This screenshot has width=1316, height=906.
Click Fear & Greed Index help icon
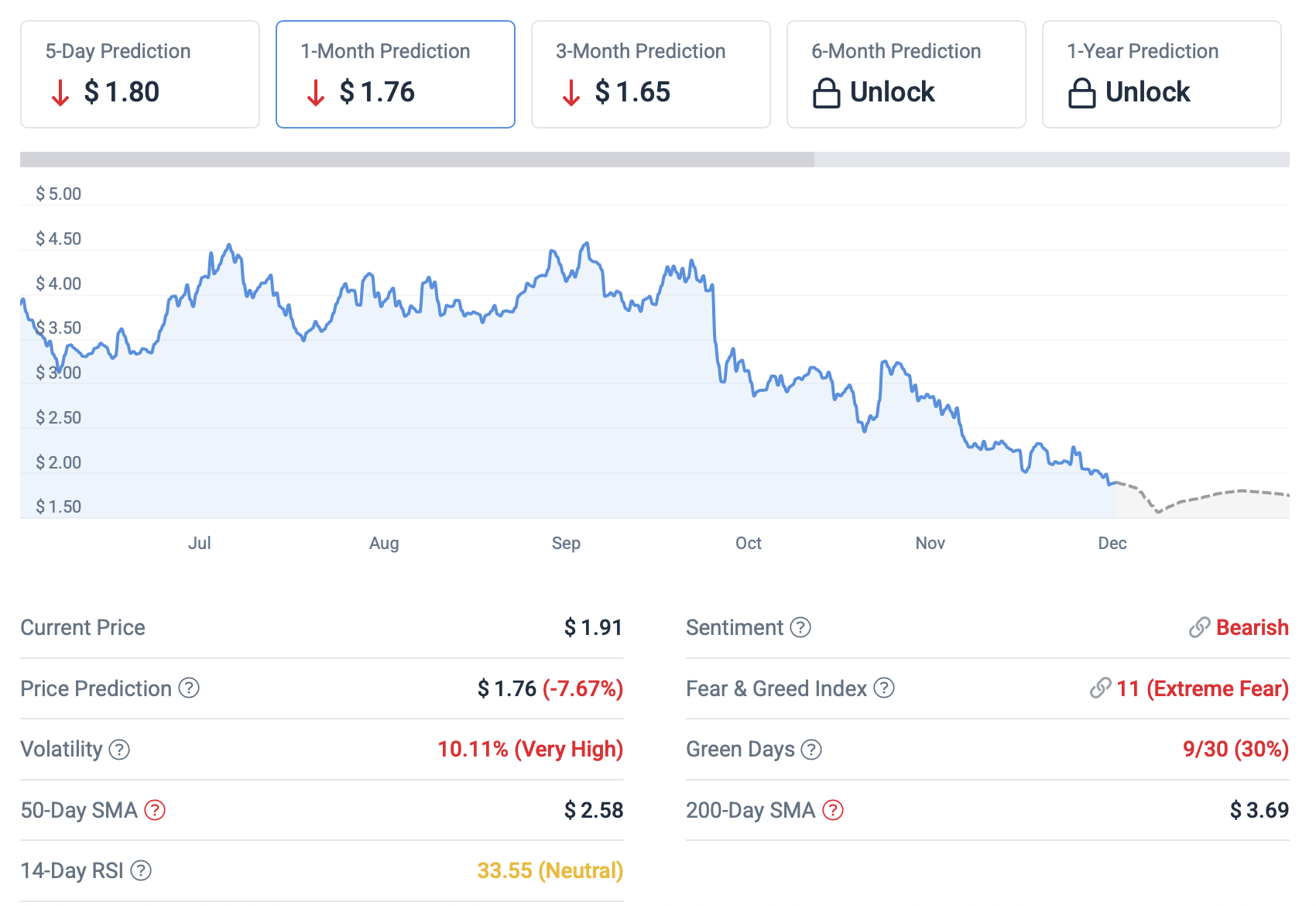[x=884, y=688]
